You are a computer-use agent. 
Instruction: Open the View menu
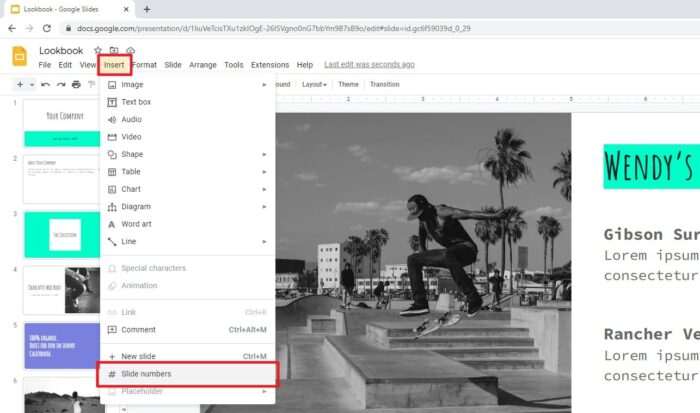(88, 65)
